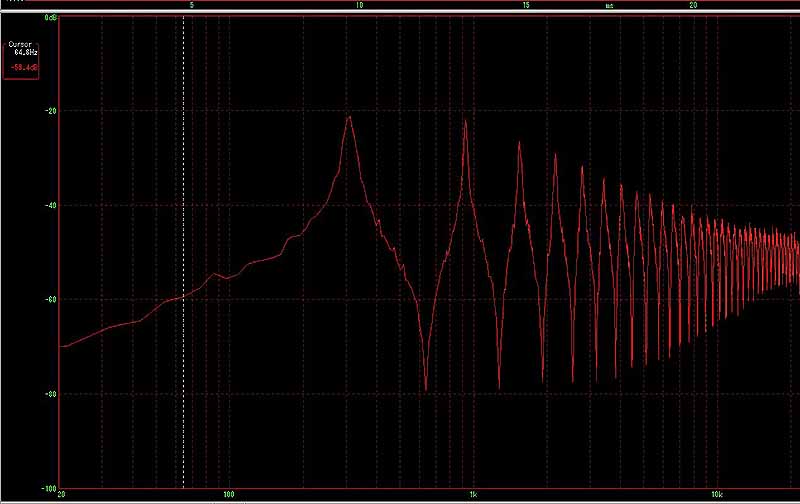Click the -60 label on vertical axis
This screenshot has width=800, height=504.
click(x=50, y=299)
